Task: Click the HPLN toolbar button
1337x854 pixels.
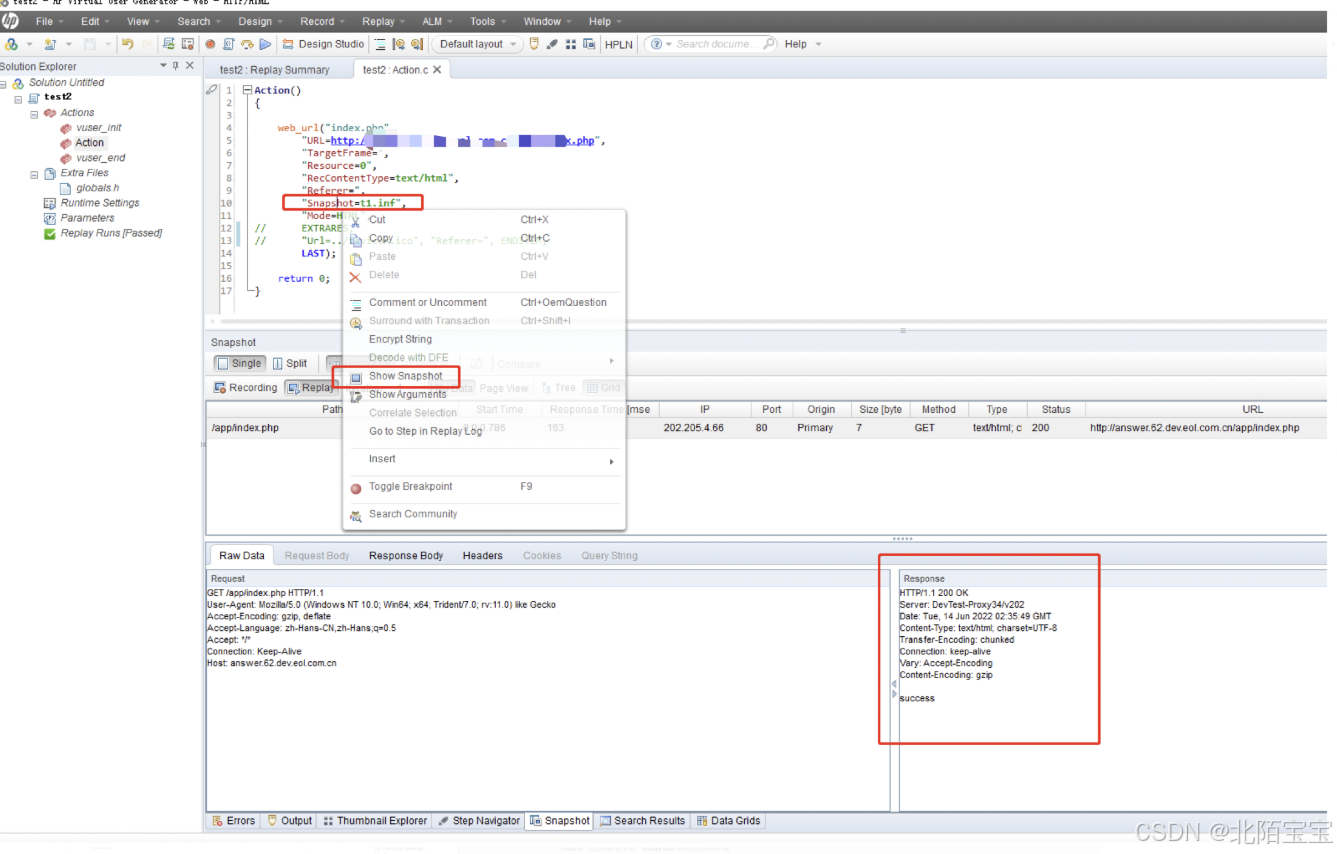Action: (x=619, y=44)
